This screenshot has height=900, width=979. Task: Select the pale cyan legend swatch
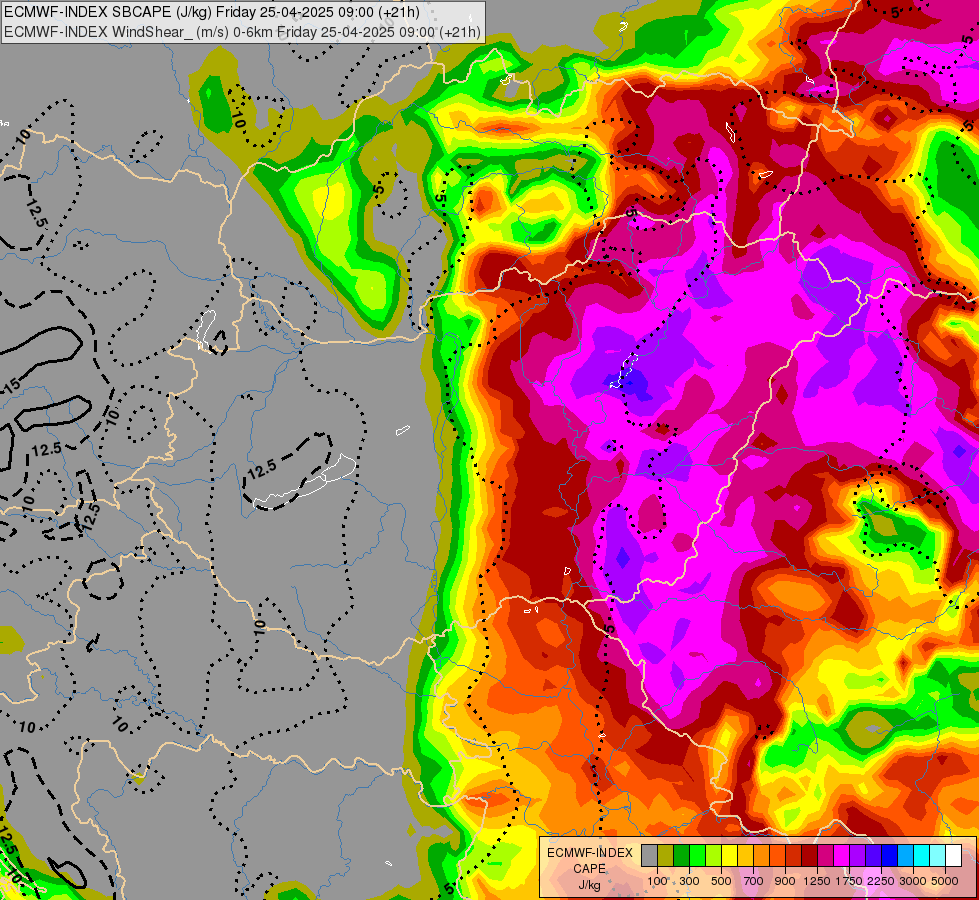click(937, 855)
